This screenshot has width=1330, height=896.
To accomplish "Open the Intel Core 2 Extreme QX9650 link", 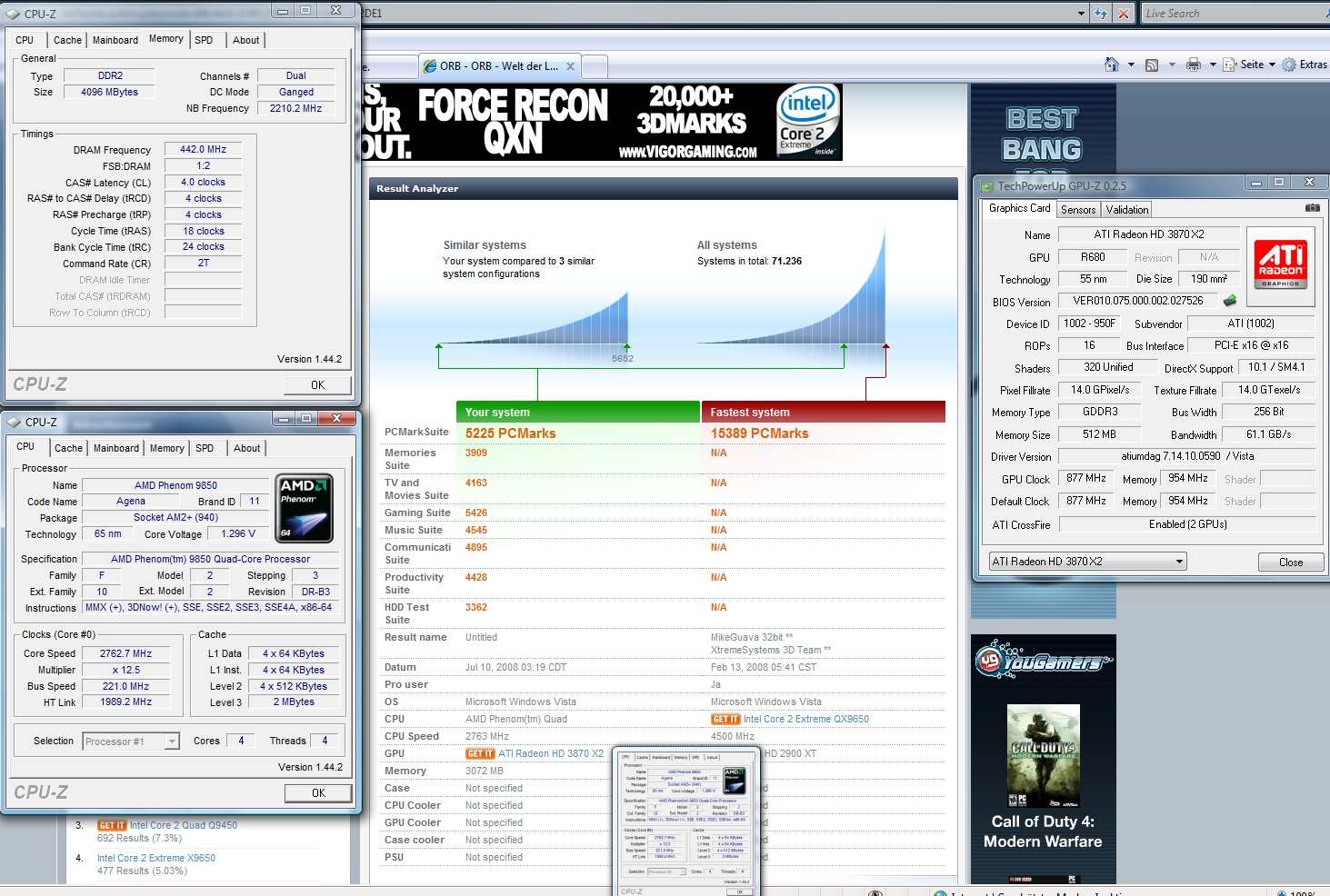I will [x=806, y=719].
